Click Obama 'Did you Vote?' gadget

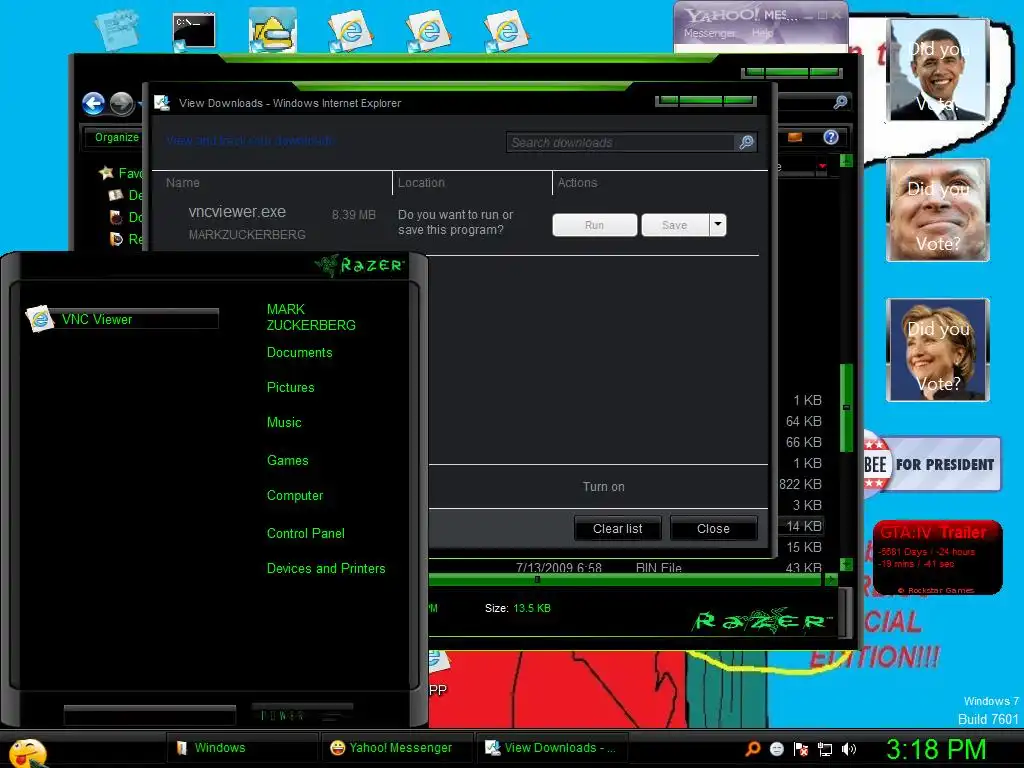(x=938, y=69)
